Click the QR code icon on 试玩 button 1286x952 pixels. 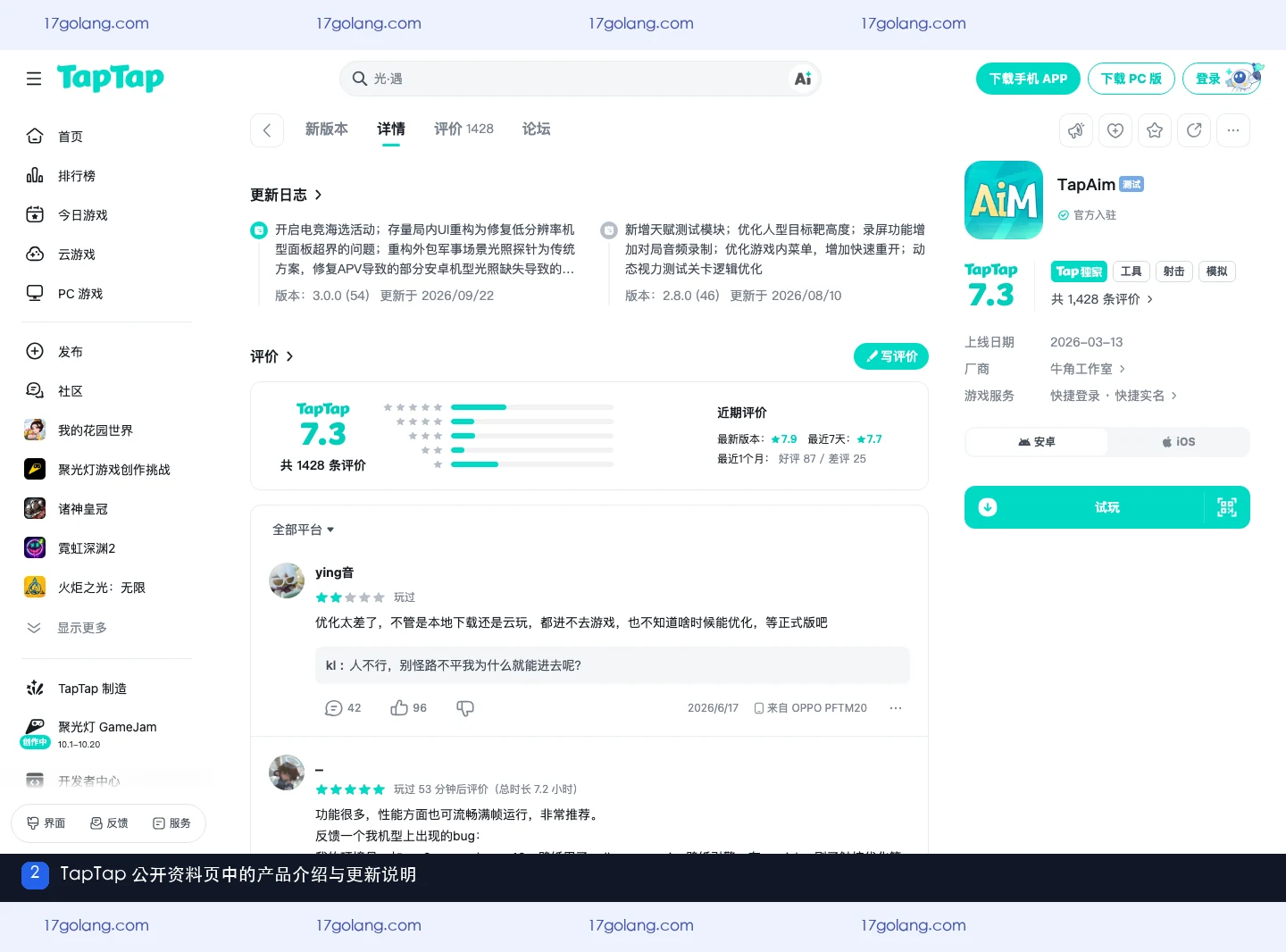(1227, 507)
